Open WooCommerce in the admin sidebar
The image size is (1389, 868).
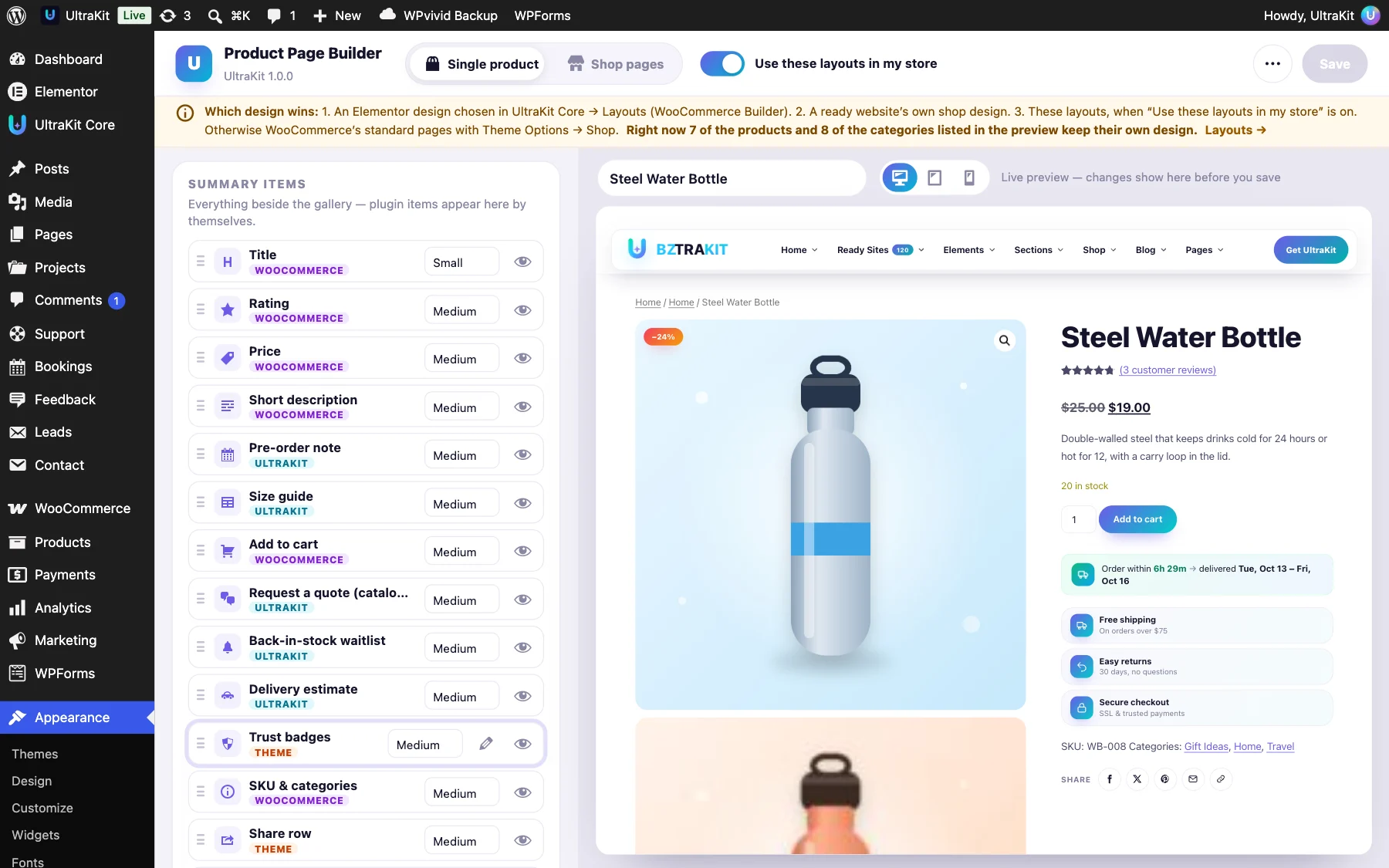(x=77, y=508)
